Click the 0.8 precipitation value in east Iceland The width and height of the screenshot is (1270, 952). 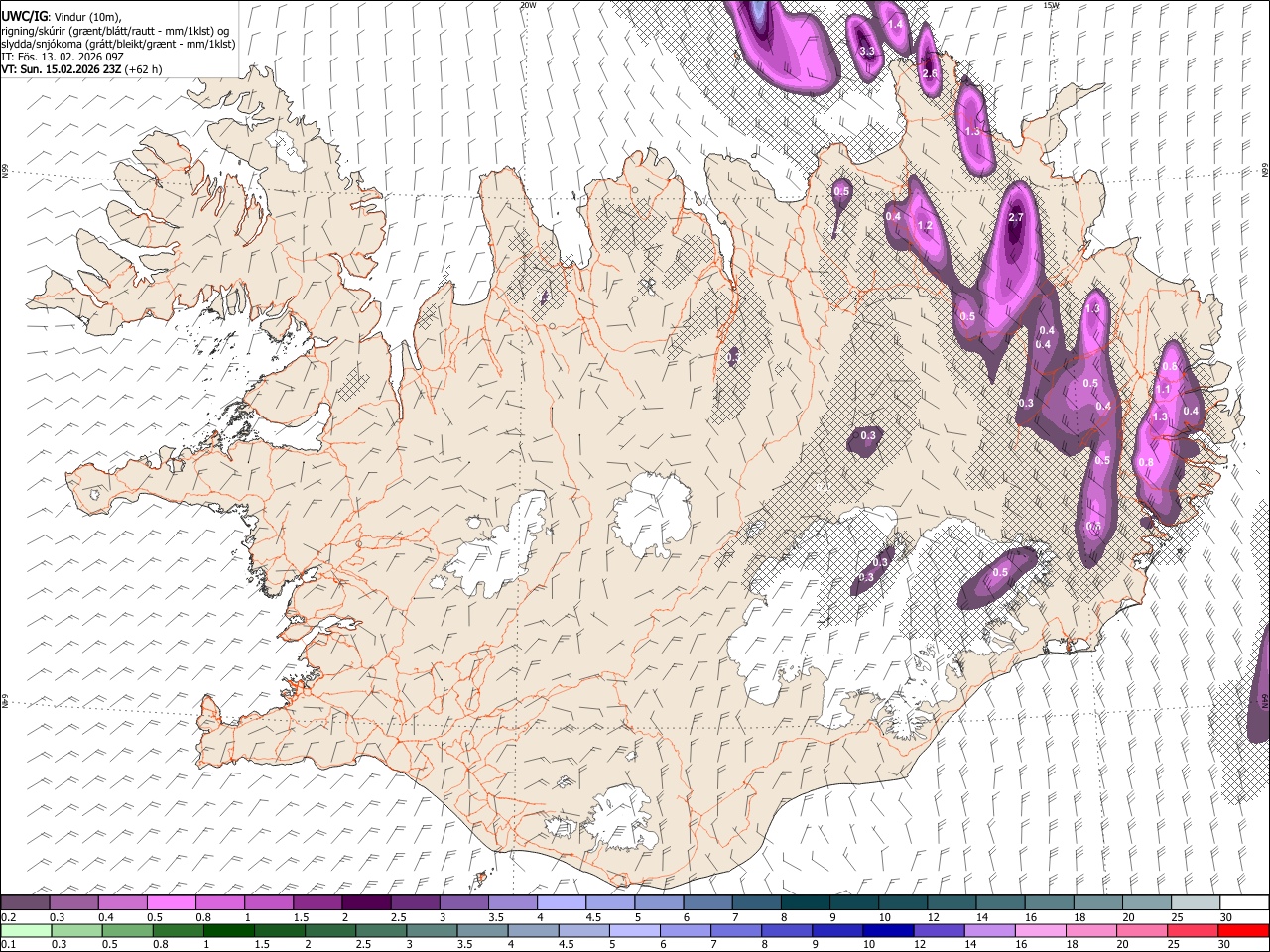click(1146, 462)
